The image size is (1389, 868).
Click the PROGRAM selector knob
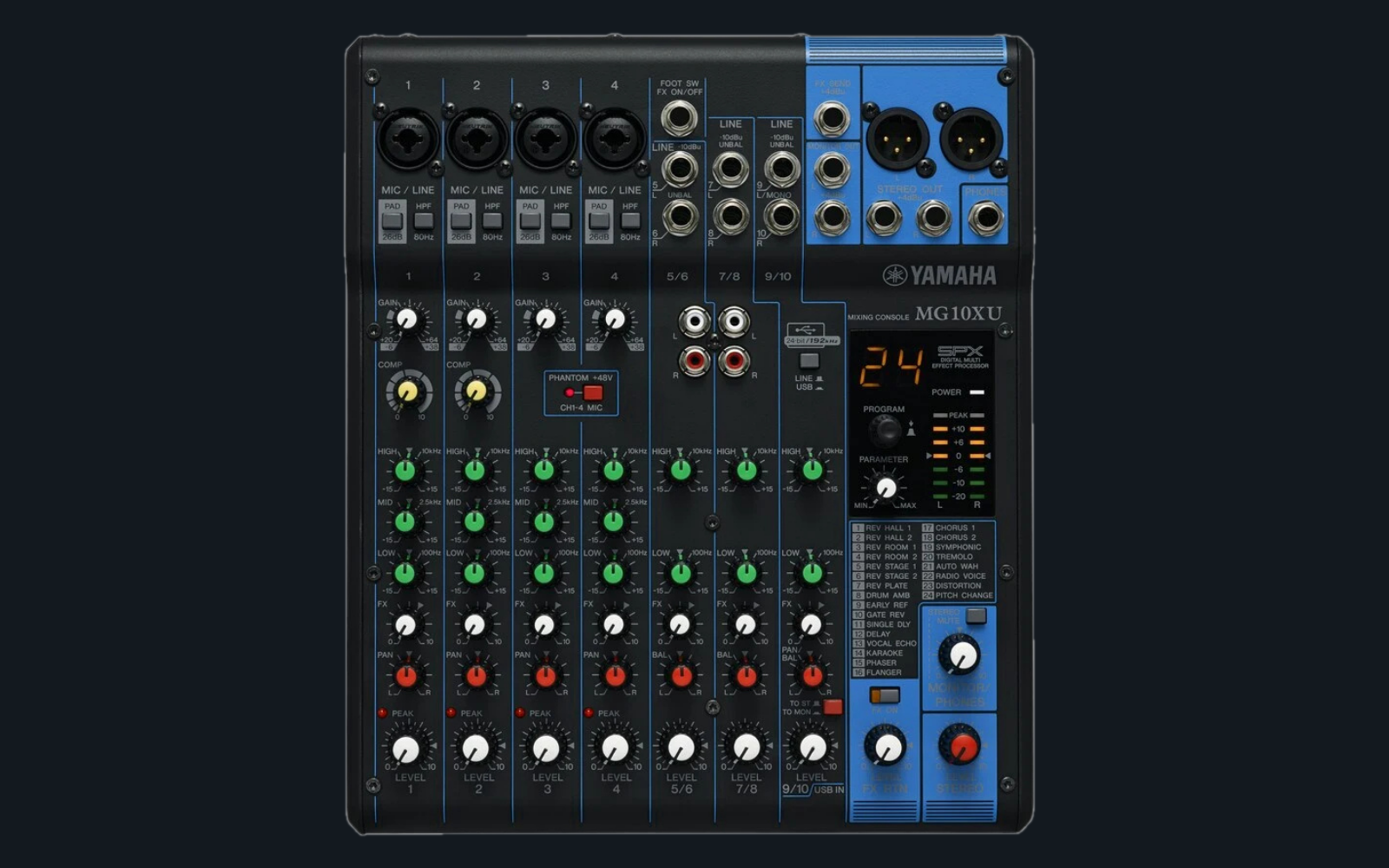[885, 430]
